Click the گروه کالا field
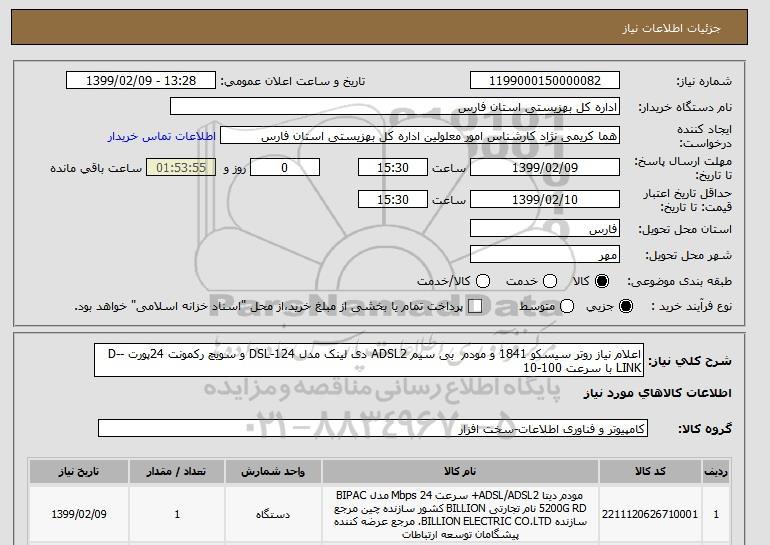This screenshot has height=545, width=770. [373, 429]
